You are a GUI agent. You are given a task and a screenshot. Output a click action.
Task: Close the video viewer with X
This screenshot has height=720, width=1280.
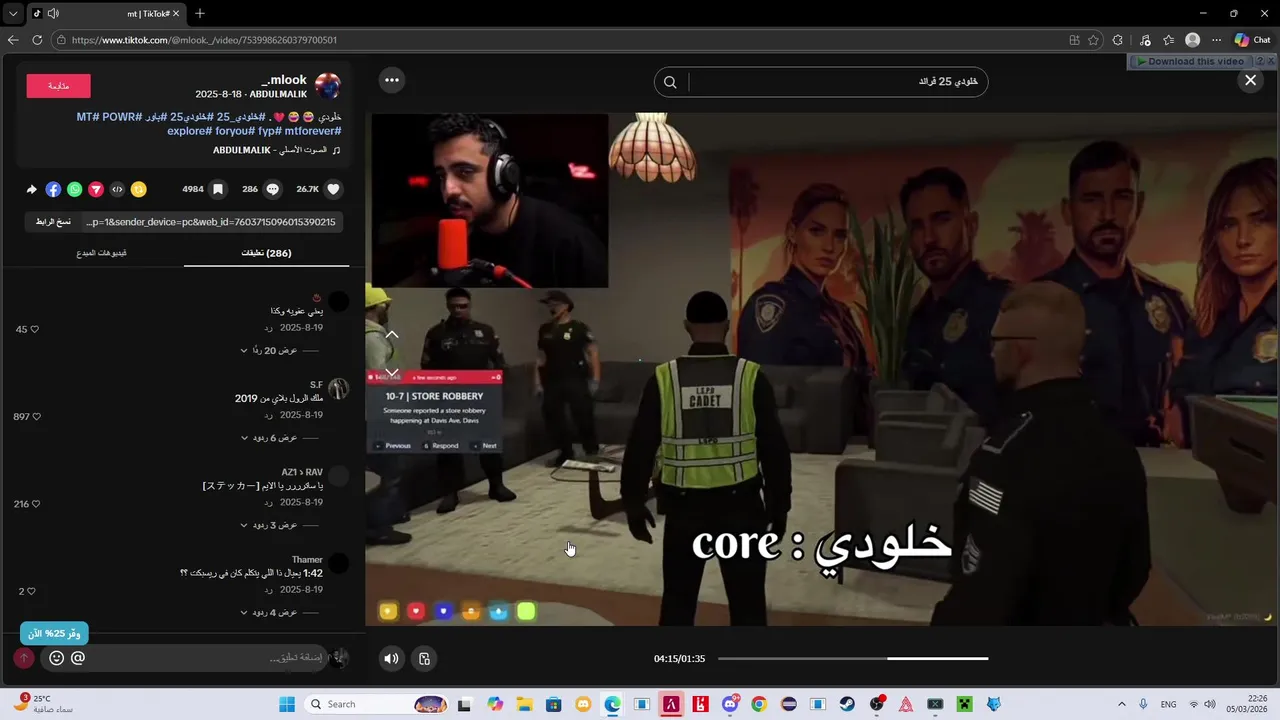pos(1250,81)
